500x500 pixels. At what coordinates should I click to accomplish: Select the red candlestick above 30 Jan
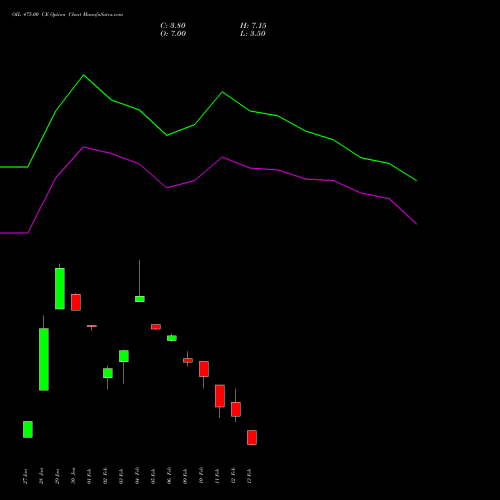pyautogui.click(x=76, y=302)
